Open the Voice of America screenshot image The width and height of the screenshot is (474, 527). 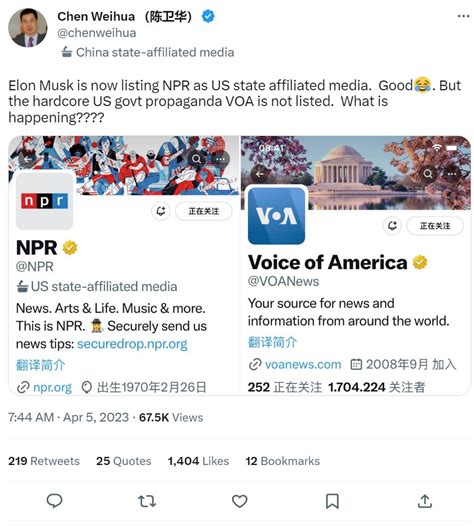pyautogui.click(x=356, y=265)
